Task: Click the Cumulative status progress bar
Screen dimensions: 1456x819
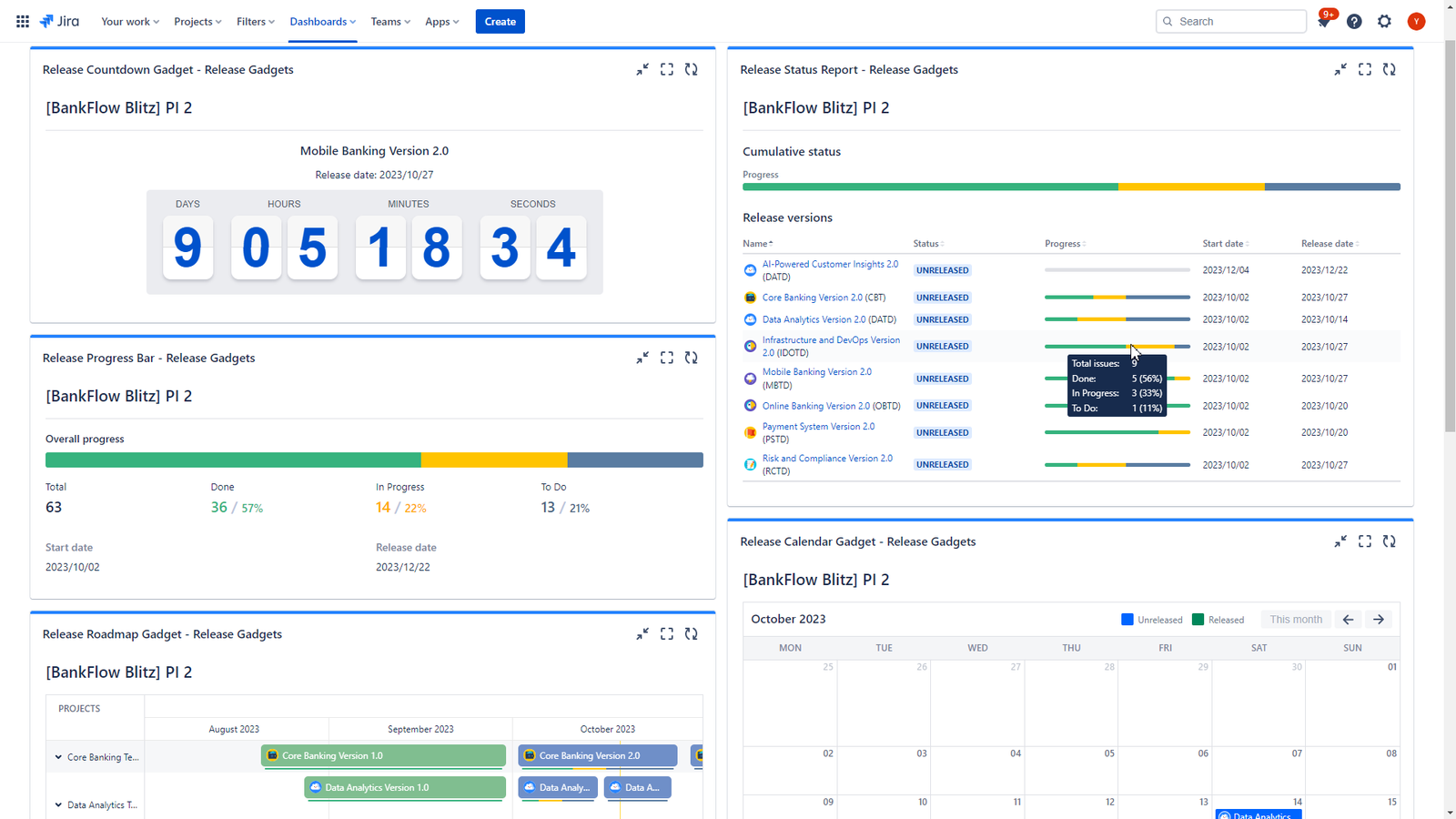Action: 1071,187
